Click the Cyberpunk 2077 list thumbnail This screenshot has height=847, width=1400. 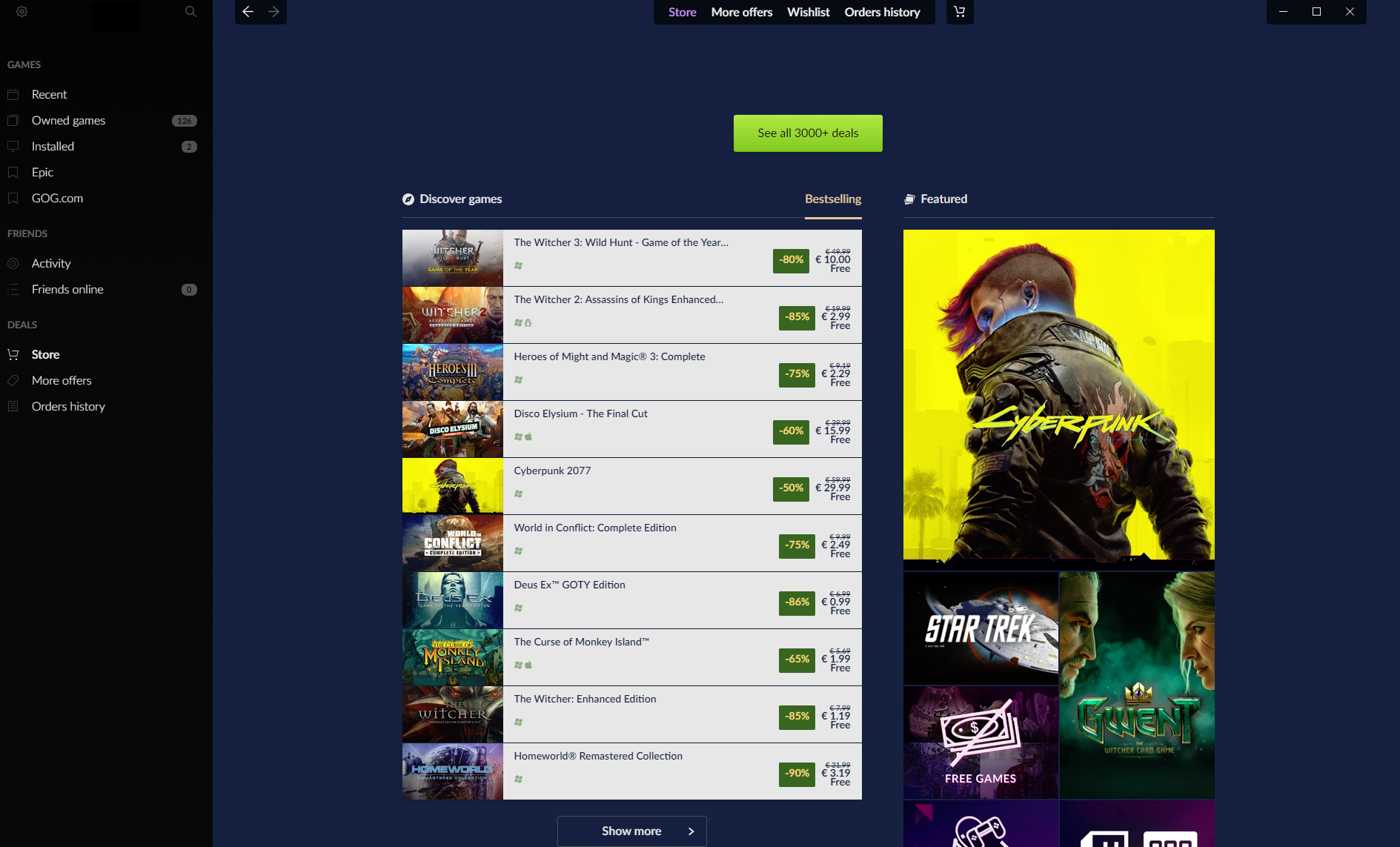(453, 486)
